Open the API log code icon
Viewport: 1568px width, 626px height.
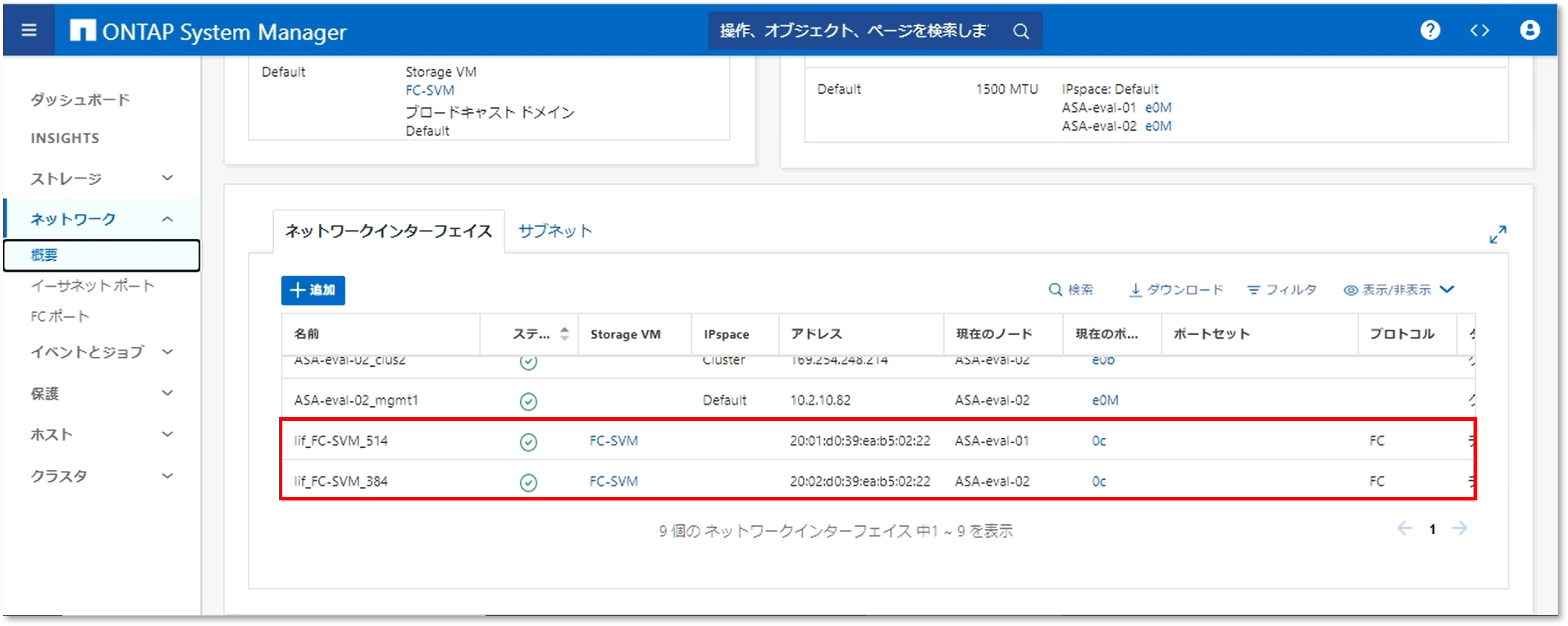point(1479,30)
